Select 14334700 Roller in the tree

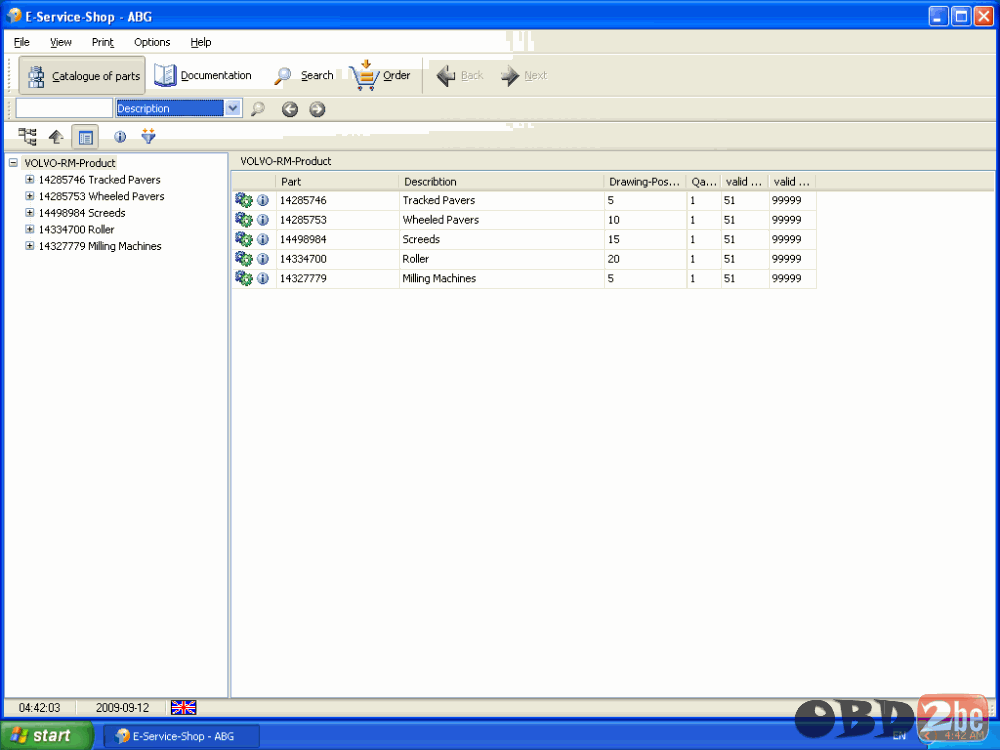tap(77, 230)
